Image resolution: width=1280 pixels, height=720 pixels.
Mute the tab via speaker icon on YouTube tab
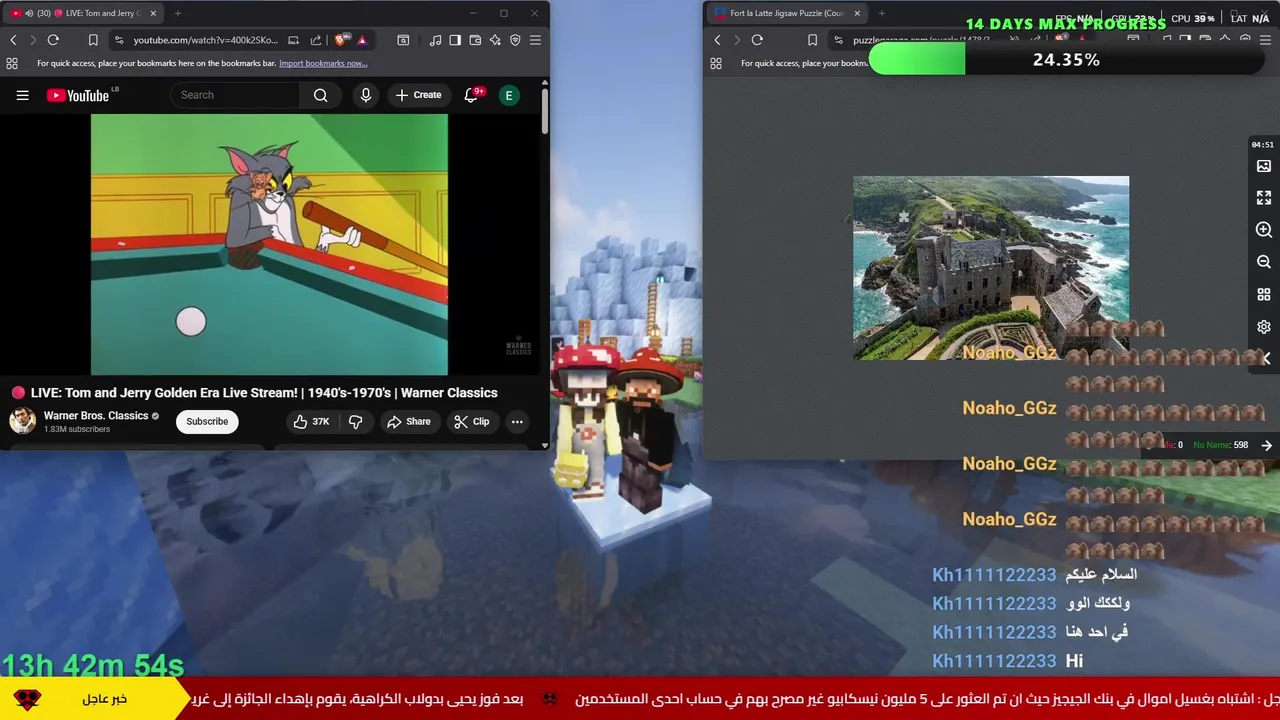coord(28,13)
